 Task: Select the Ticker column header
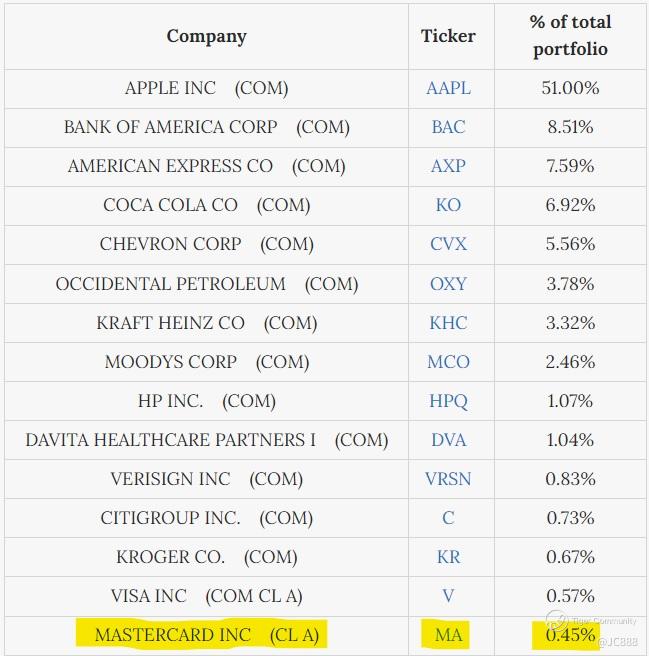click(x=448, y=37)
